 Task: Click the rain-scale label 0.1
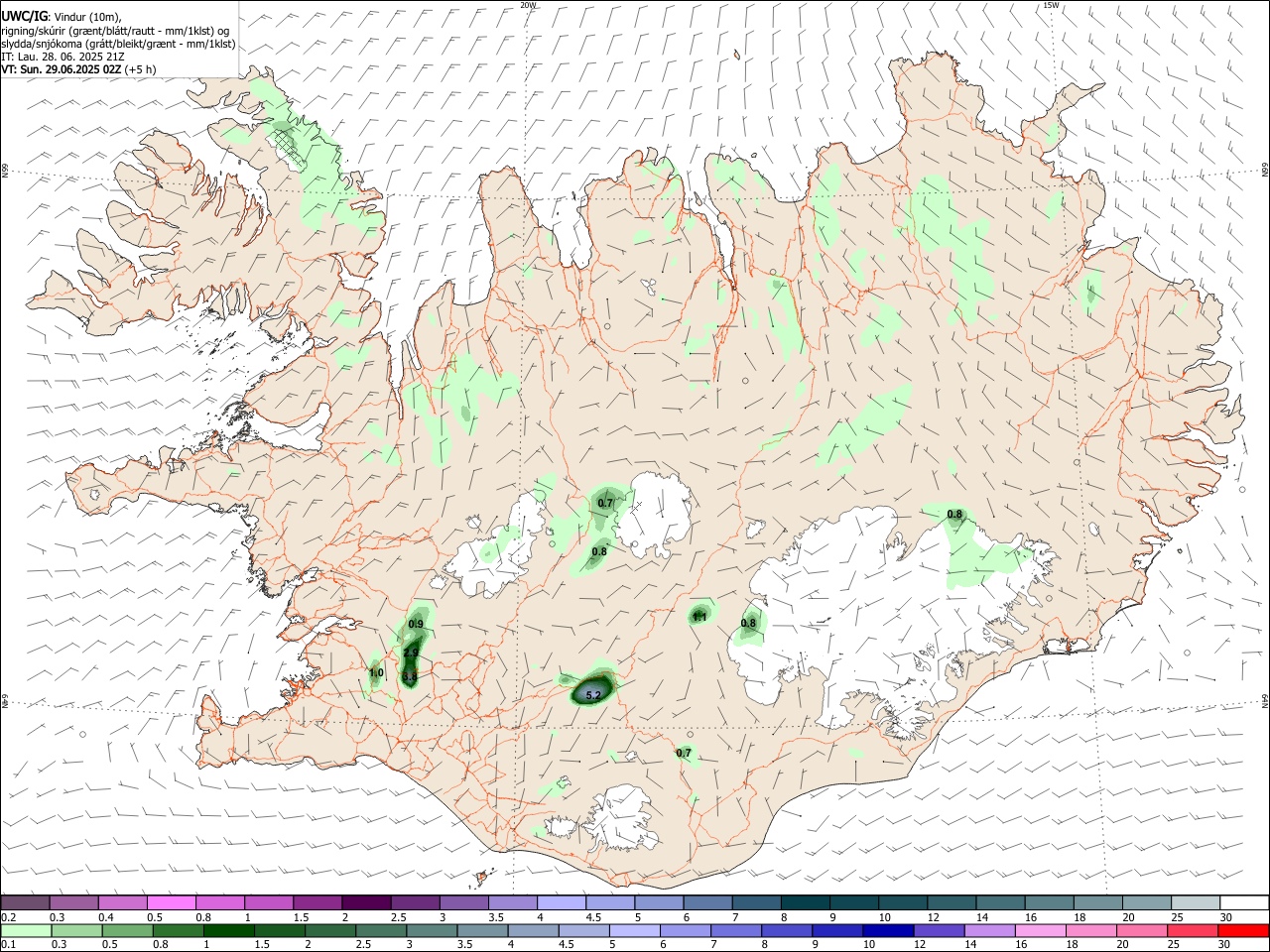8,944
